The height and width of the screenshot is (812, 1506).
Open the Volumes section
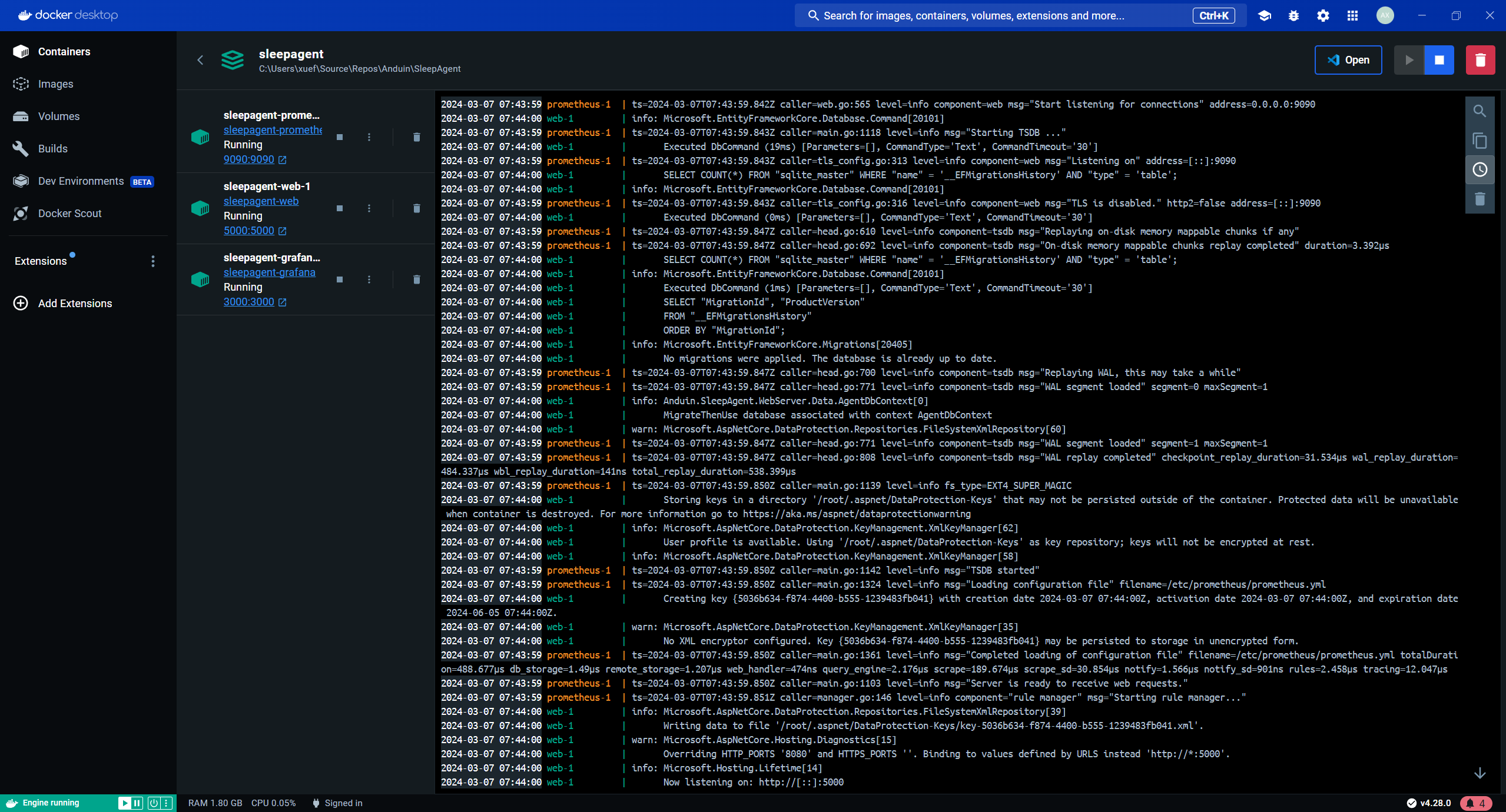point(58,117)
